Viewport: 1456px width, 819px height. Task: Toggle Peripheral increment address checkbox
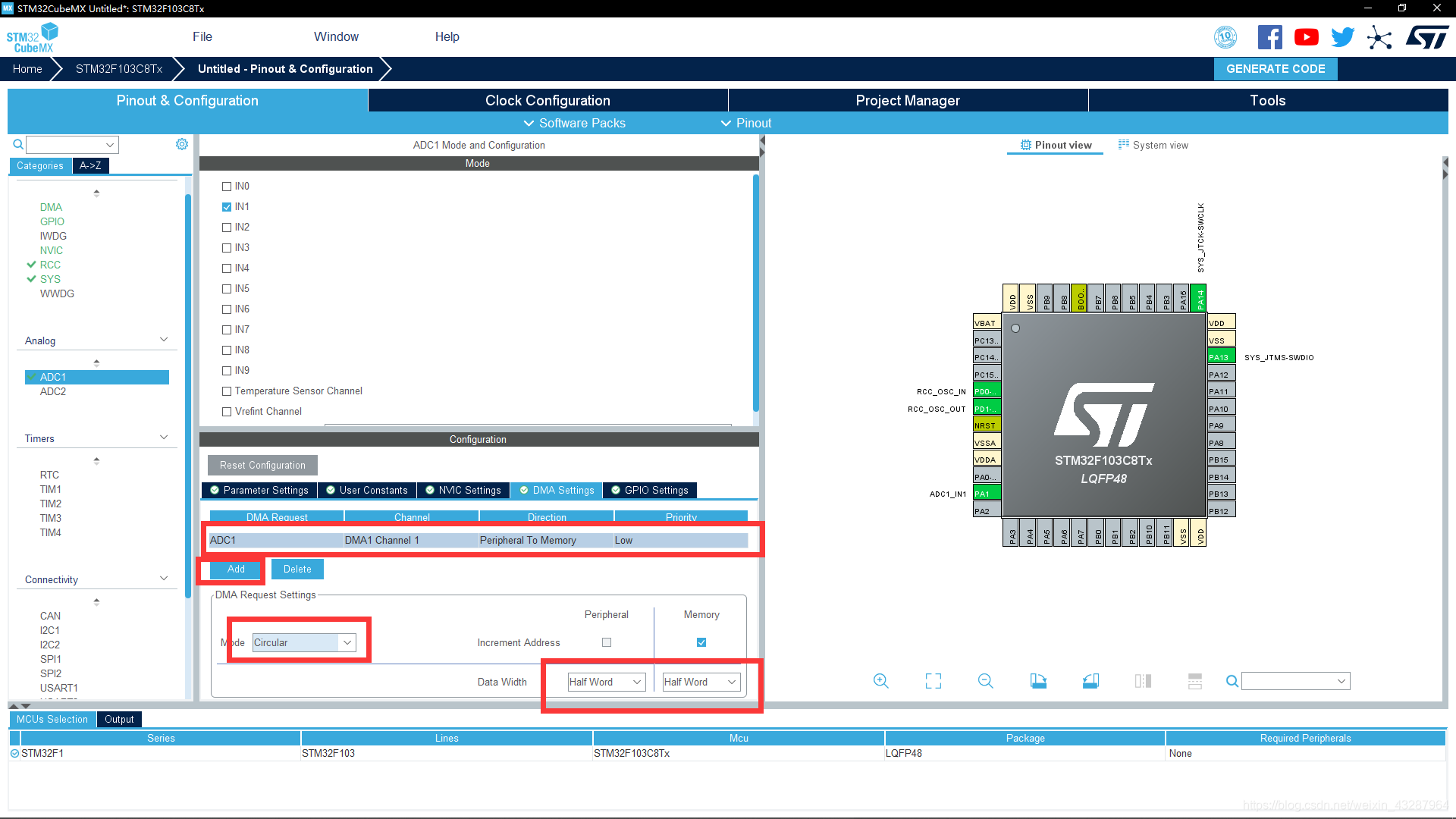[607, 642]
